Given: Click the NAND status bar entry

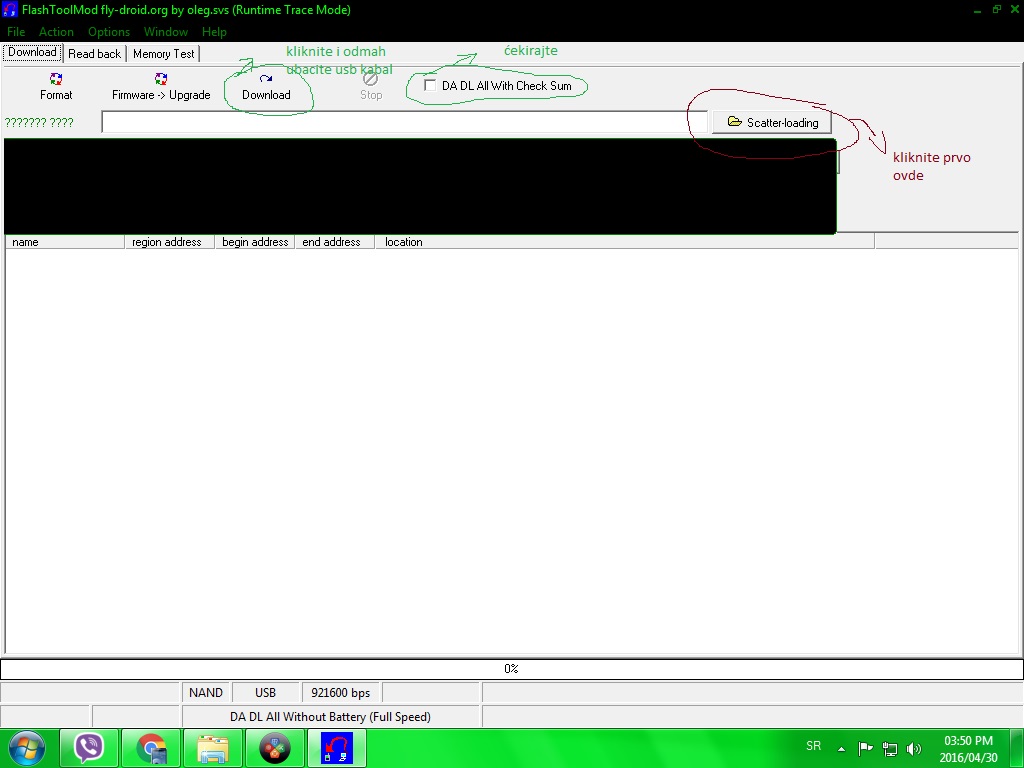Looking at the screenshot, I should tap(206, 693).
